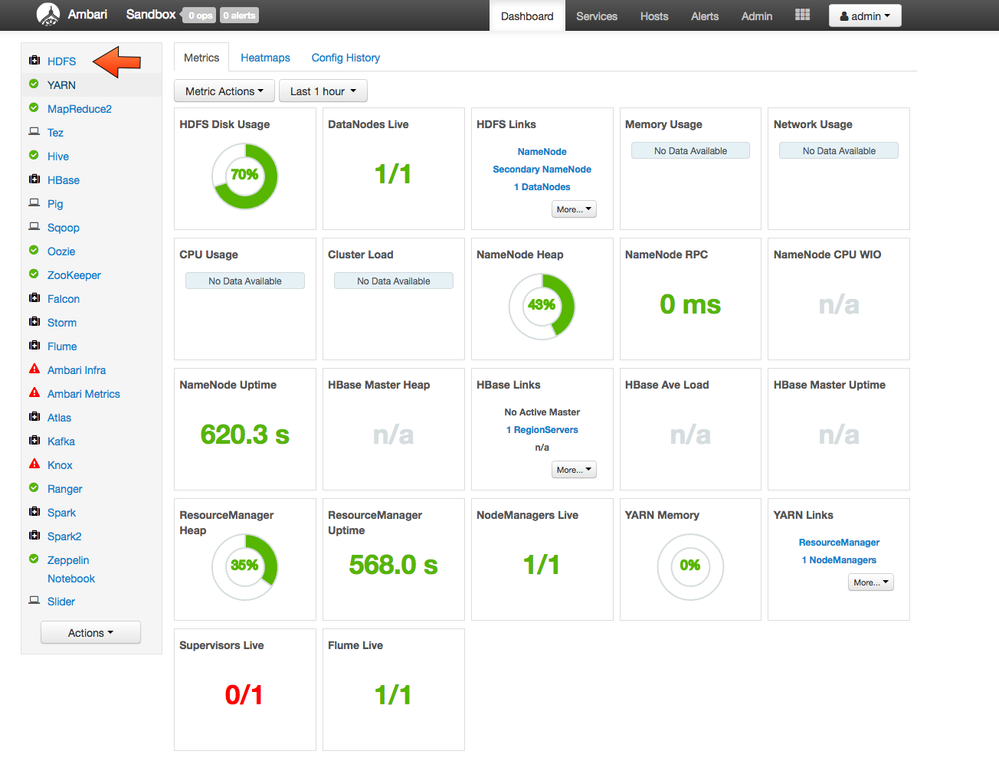This screenshot has width=999, height=778.
Task: Click the Supervisors Live 0/1 value
Action: pos(244,695)
